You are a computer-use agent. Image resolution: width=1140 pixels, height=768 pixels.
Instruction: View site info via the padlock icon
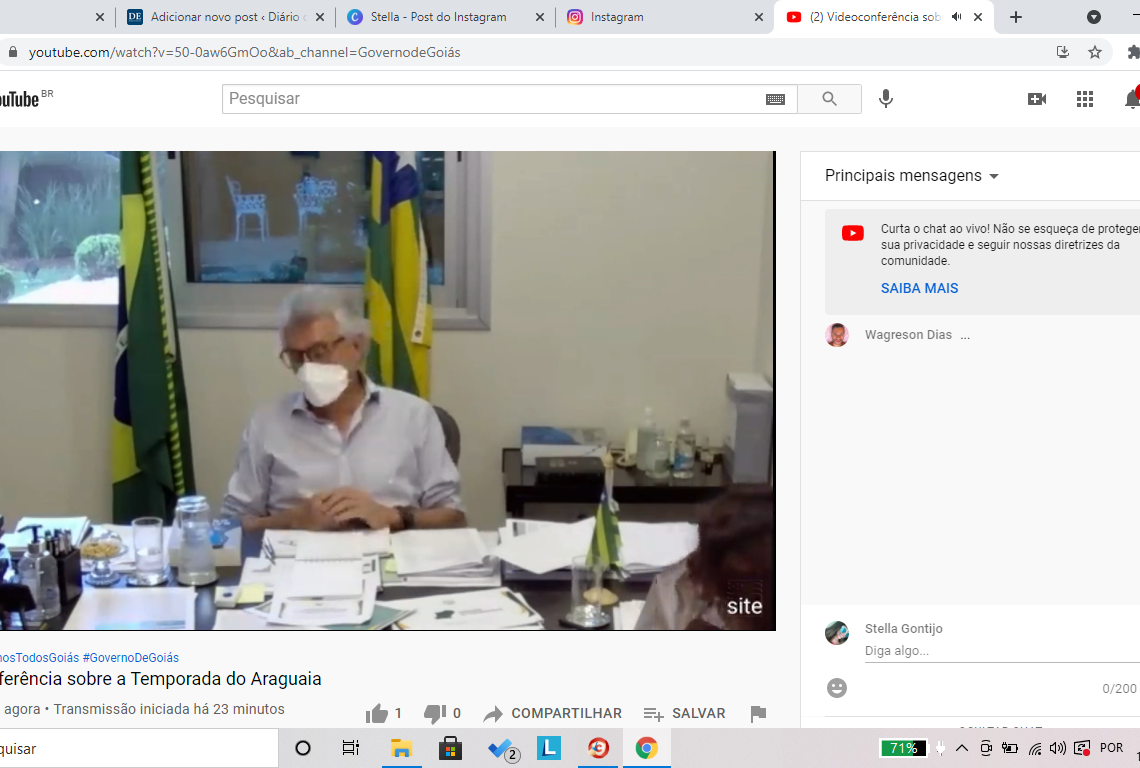(x=12, y=52)
